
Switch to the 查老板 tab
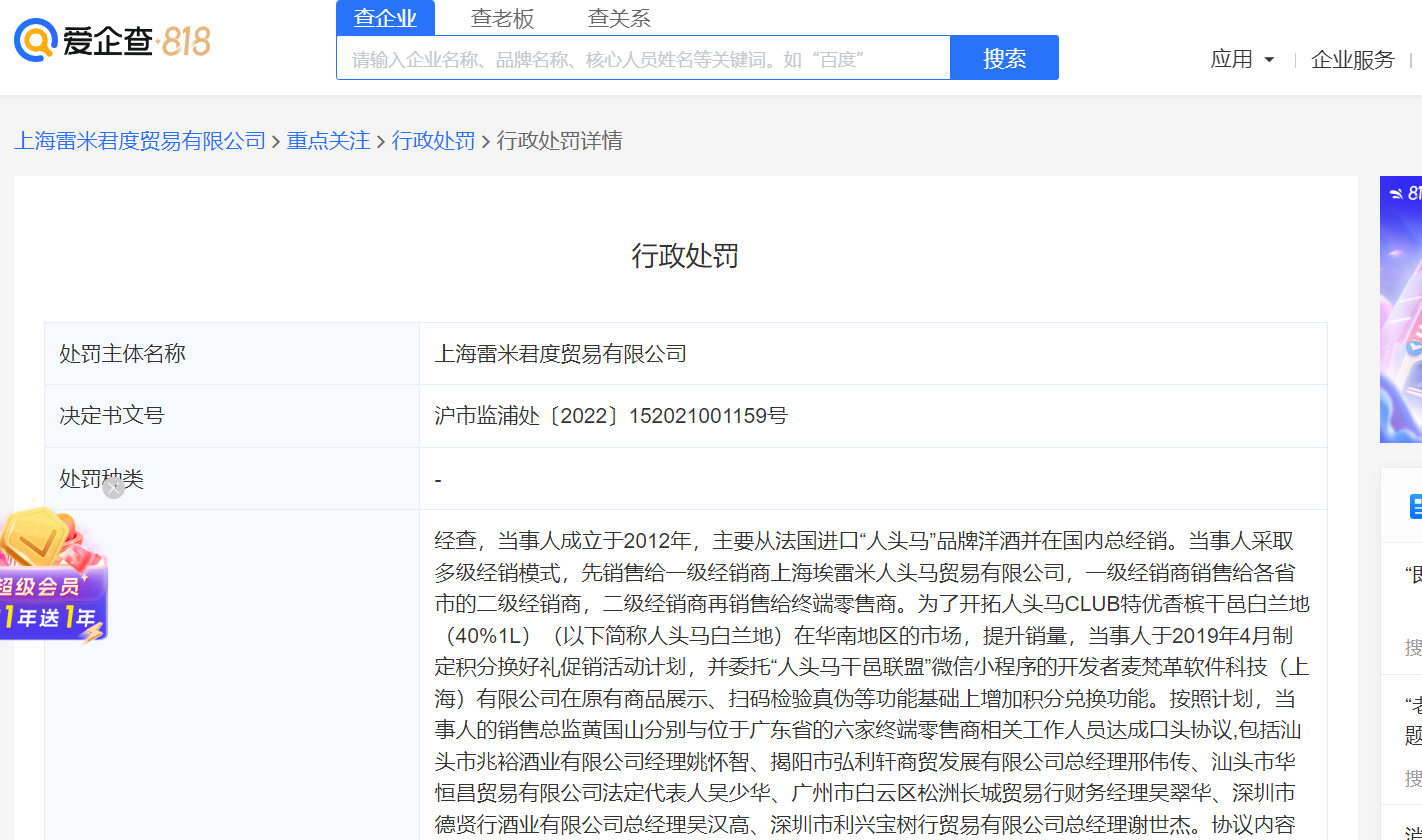point(503,18)
